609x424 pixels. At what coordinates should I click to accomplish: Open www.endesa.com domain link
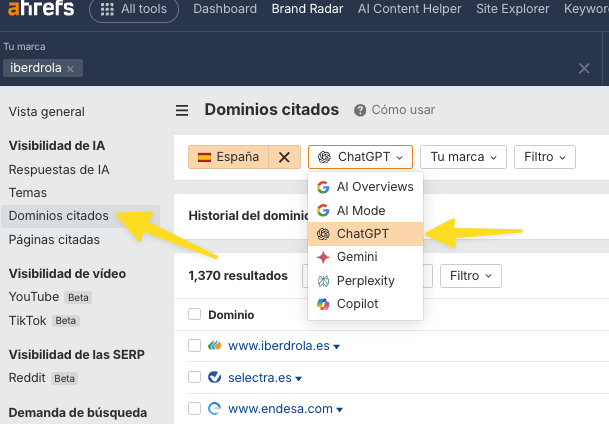click(x=280, y=409)
